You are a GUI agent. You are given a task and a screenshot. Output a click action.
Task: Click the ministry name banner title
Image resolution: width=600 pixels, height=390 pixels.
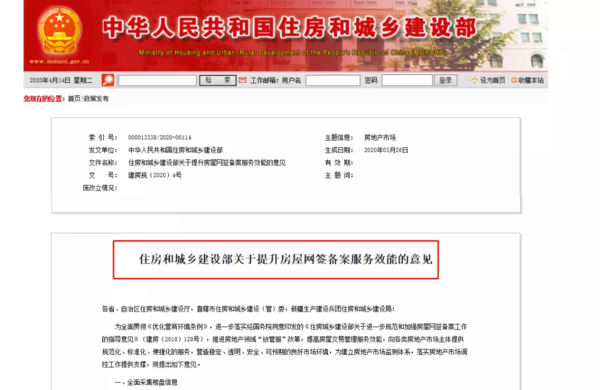[290, 28]
